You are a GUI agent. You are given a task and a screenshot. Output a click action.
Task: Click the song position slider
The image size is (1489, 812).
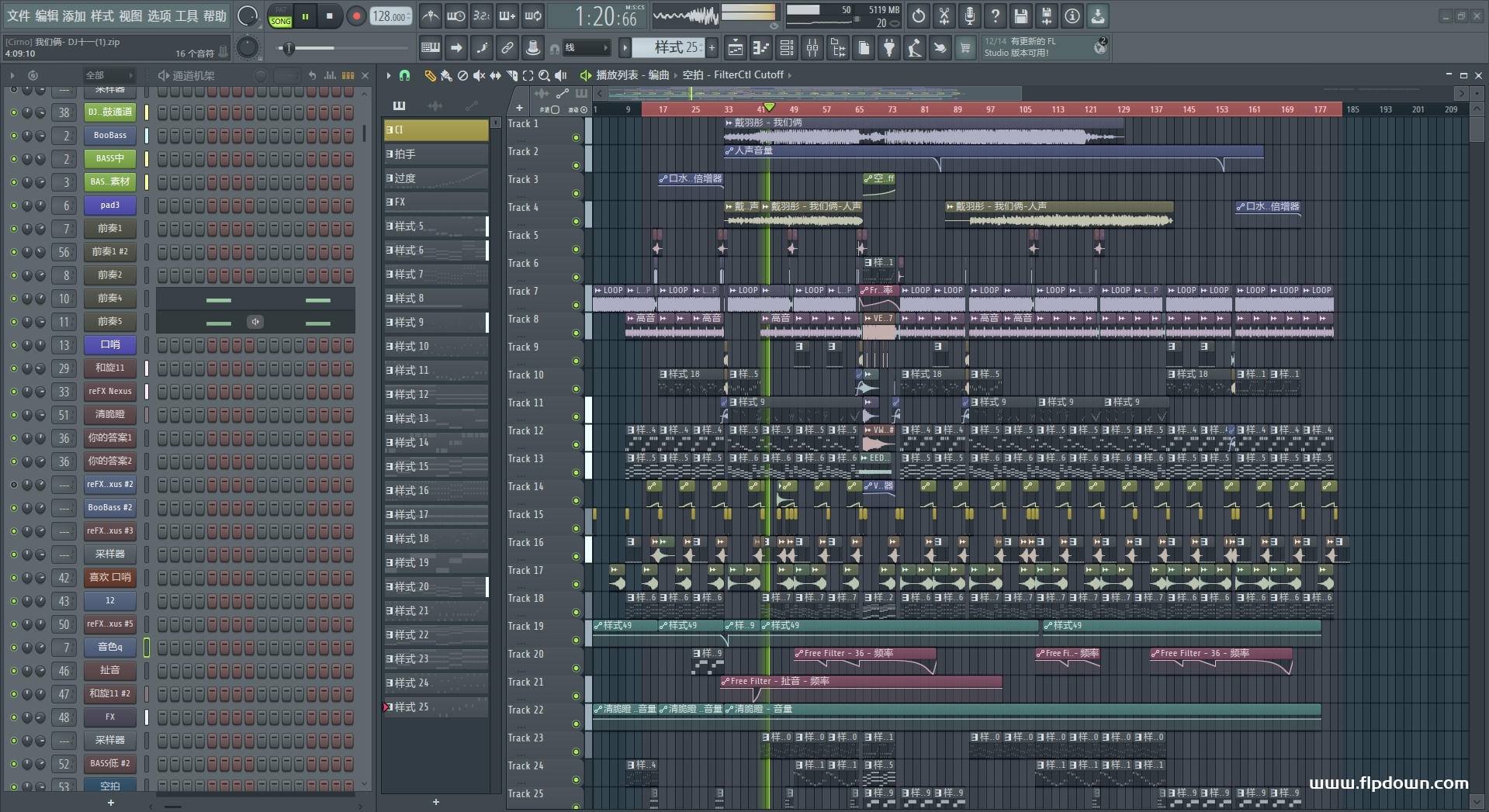[289, 48]
